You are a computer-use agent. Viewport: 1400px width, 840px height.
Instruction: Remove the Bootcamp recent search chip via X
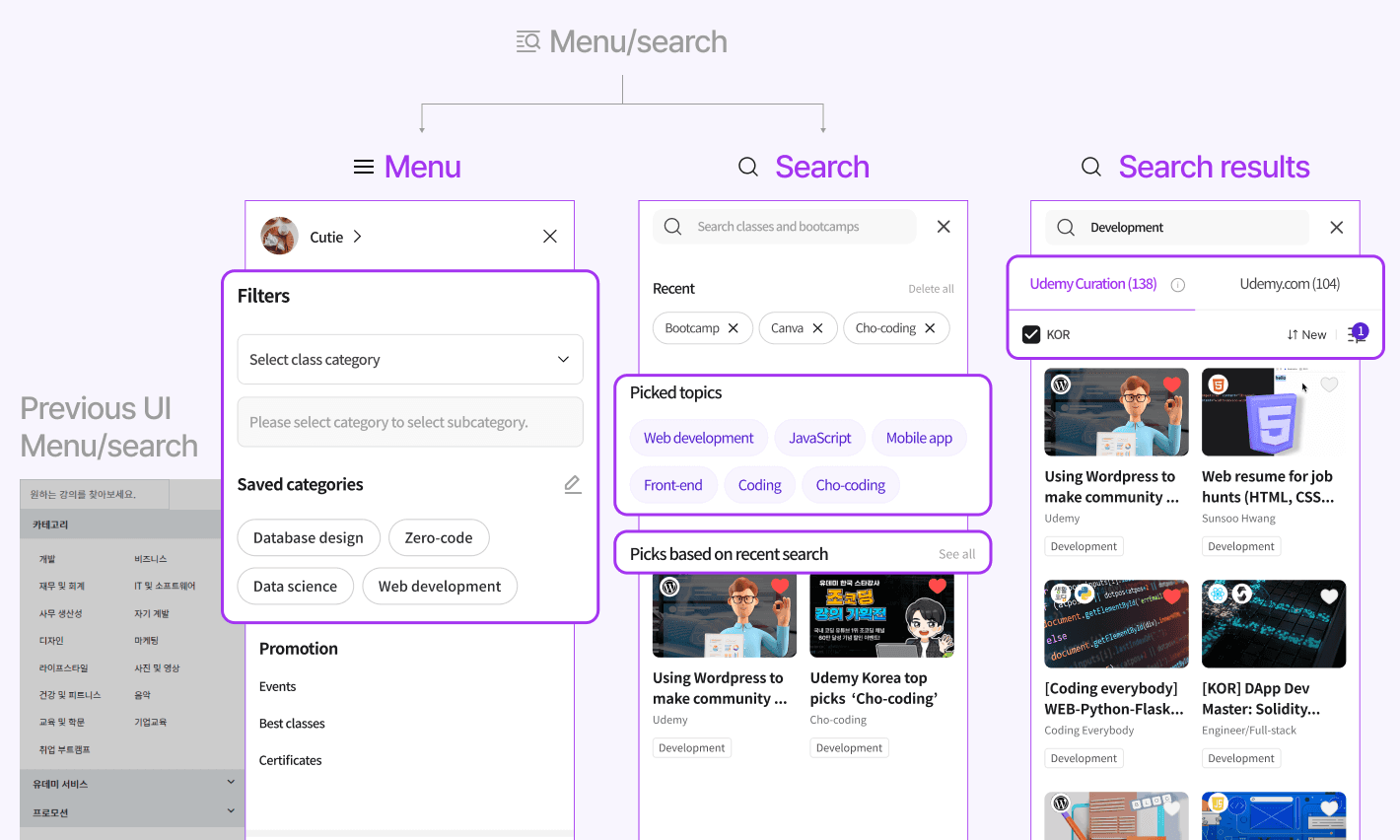(734, 328)
